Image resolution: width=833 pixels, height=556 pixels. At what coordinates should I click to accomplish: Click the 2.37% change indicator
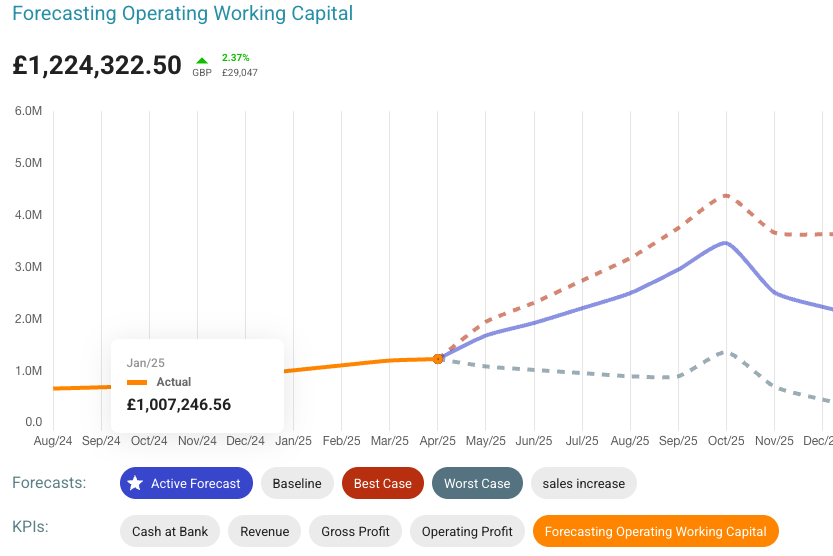[236, 58]
